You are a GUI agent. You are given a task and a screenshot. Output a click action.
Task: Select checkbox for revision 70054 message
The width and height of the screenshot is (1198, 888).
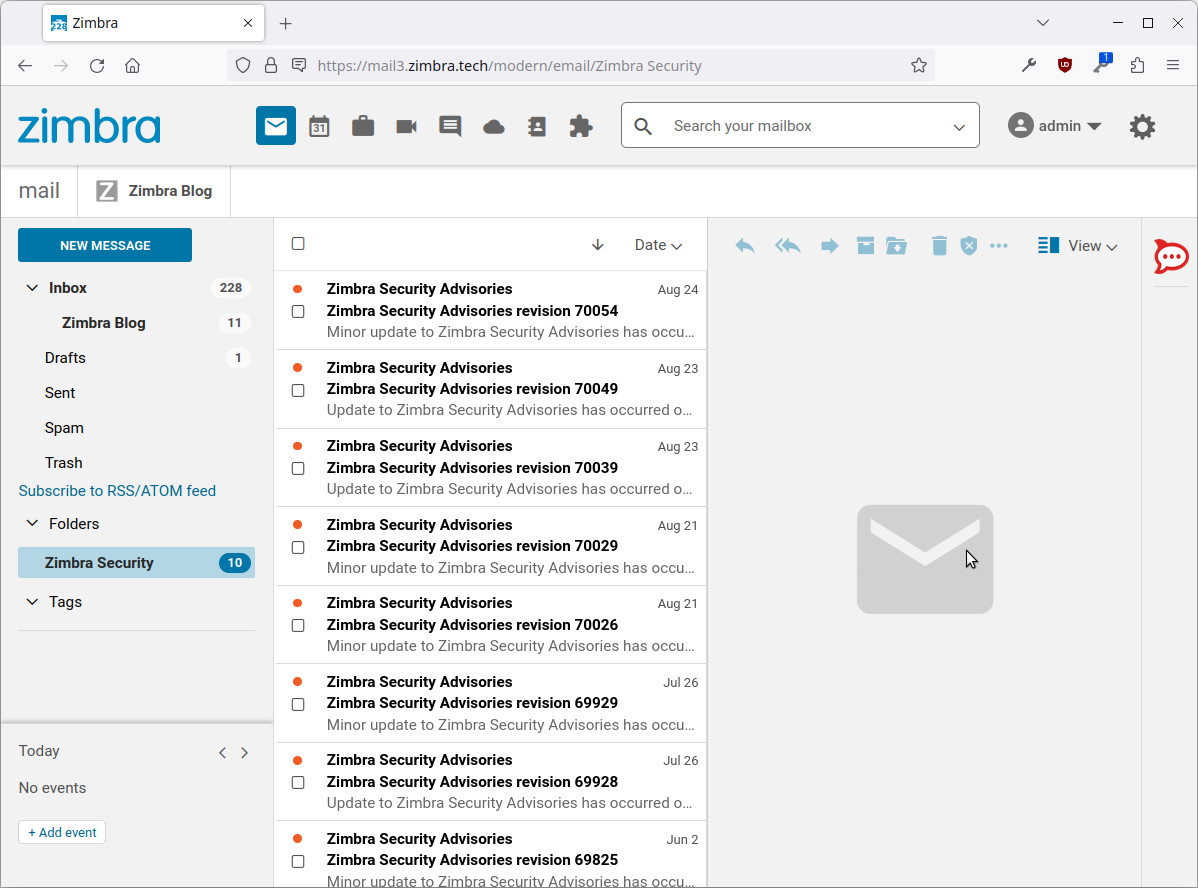coord(298,312)
